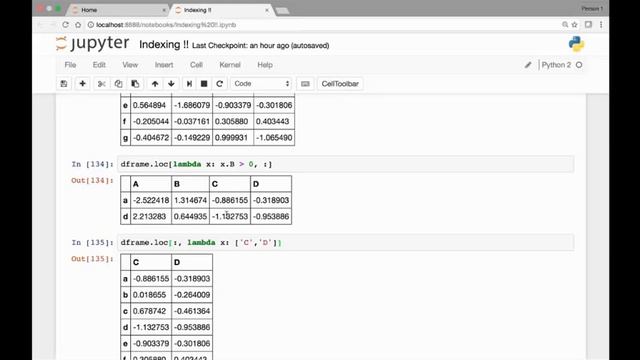Paste cells below icon
The width and height of the screenshot is (640, 360).
(x=135, y=84)
